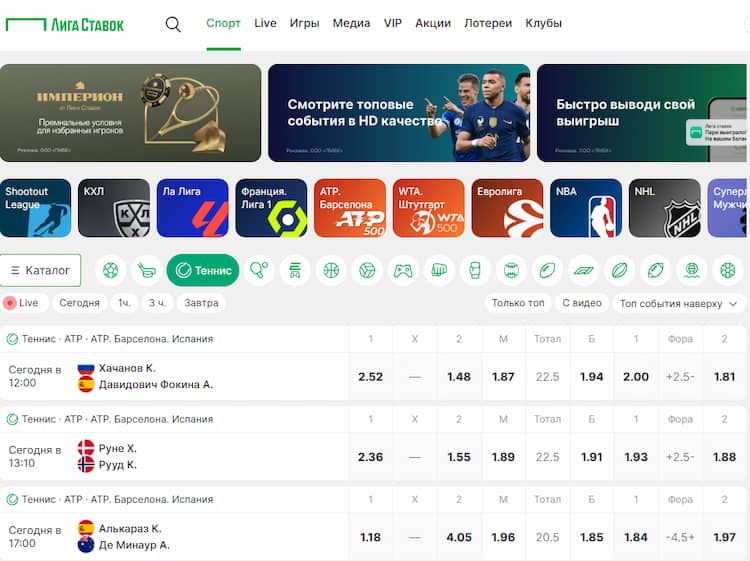
Task: Open the Медиа tab
Action: tap(352, 23)
